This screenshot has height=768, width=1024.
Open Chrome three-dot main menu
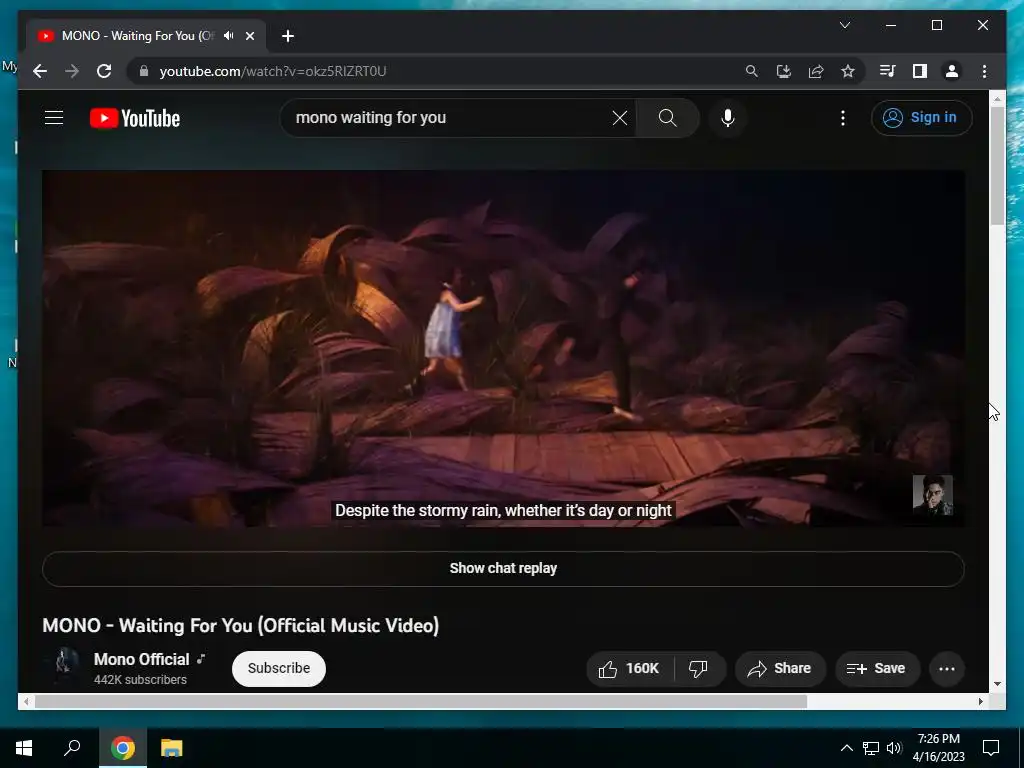pyautogui.click(x=984, y=71)
